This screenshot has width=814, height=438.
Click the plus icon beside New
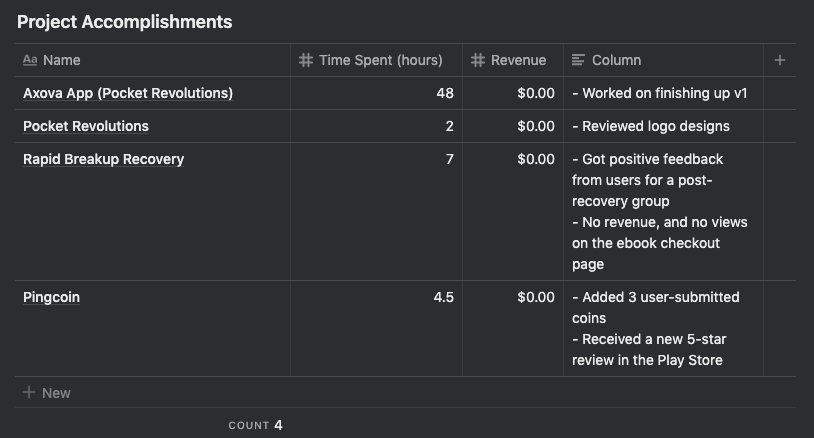click(x=29, y=393)
